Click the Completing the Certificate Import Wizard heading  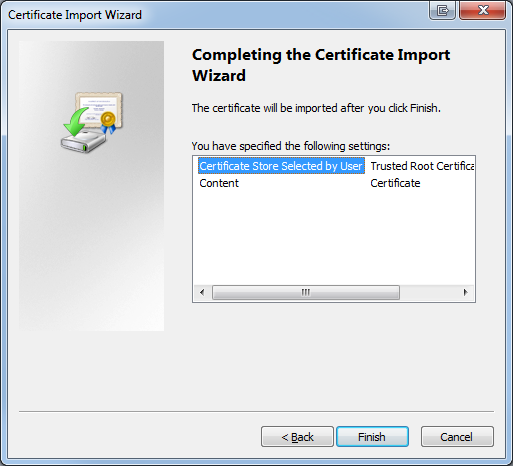(x=321, y=65)
